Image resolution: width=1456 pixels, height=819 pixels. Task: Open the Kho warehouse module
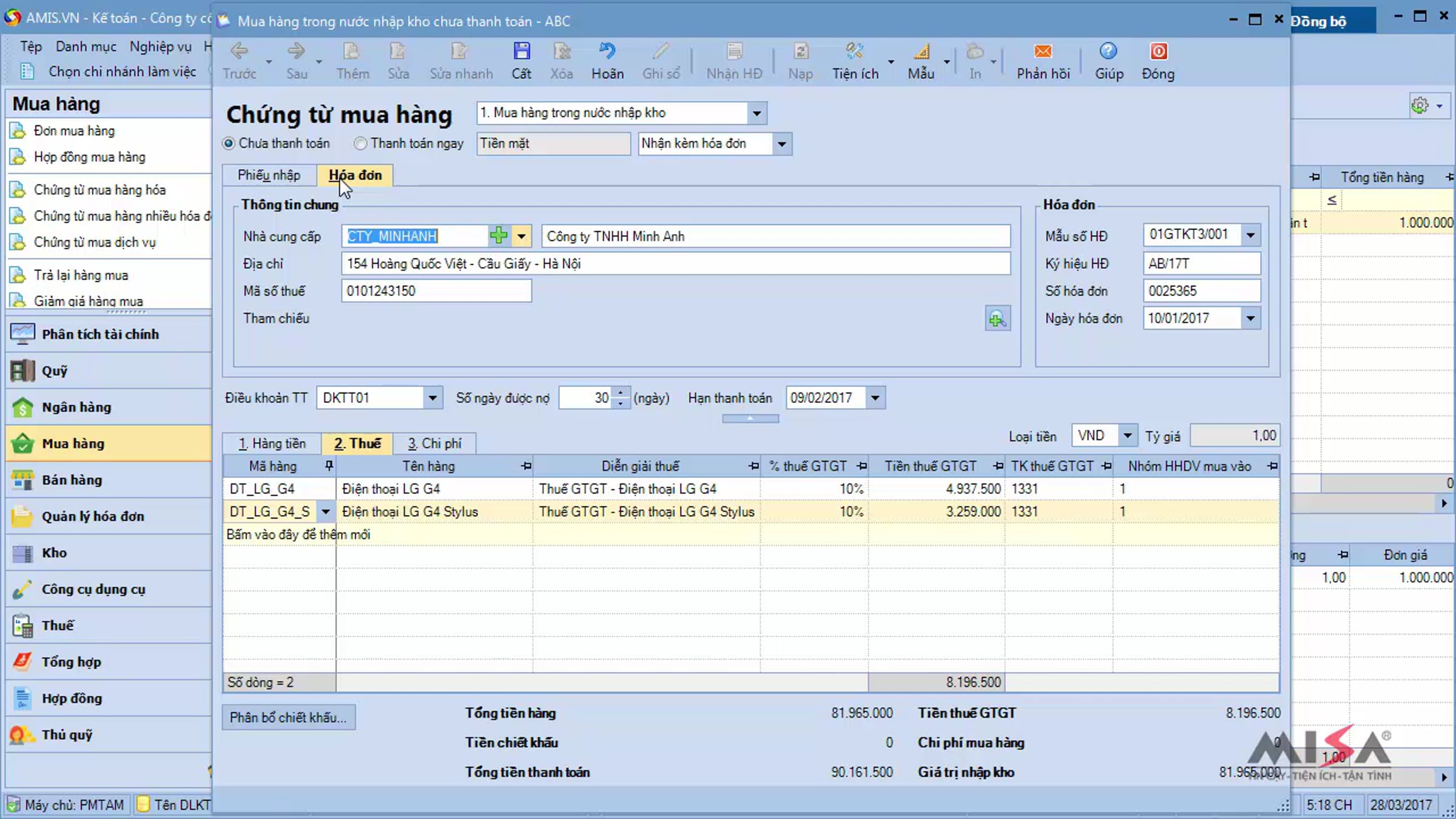click(109, 553)
